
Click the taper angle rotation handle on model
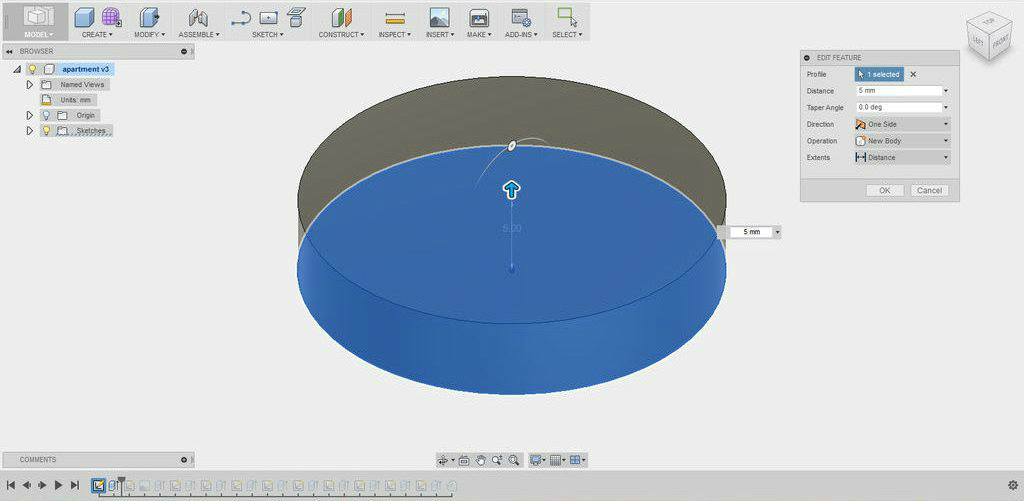512,146
